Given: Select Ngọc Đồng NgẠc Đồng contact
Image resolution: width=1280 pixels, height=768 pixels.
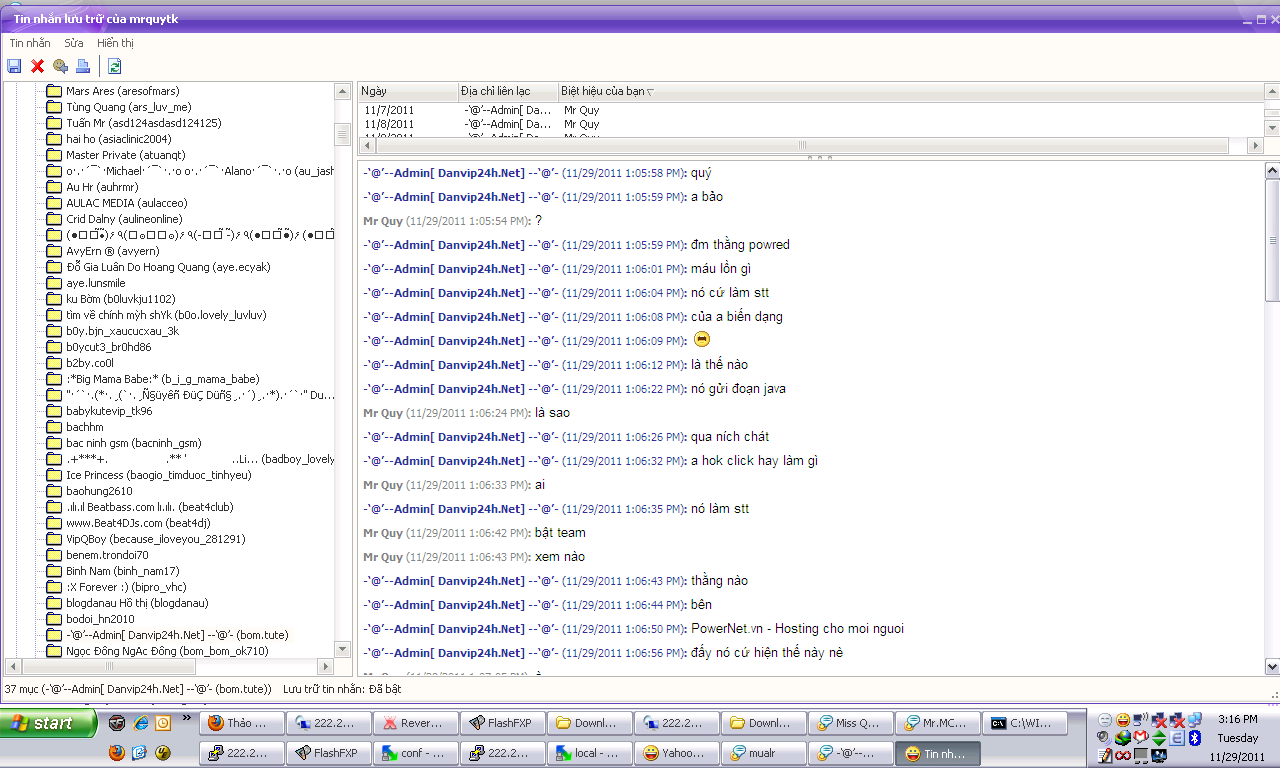Looking at the screenshot, I should coord(167,651).
